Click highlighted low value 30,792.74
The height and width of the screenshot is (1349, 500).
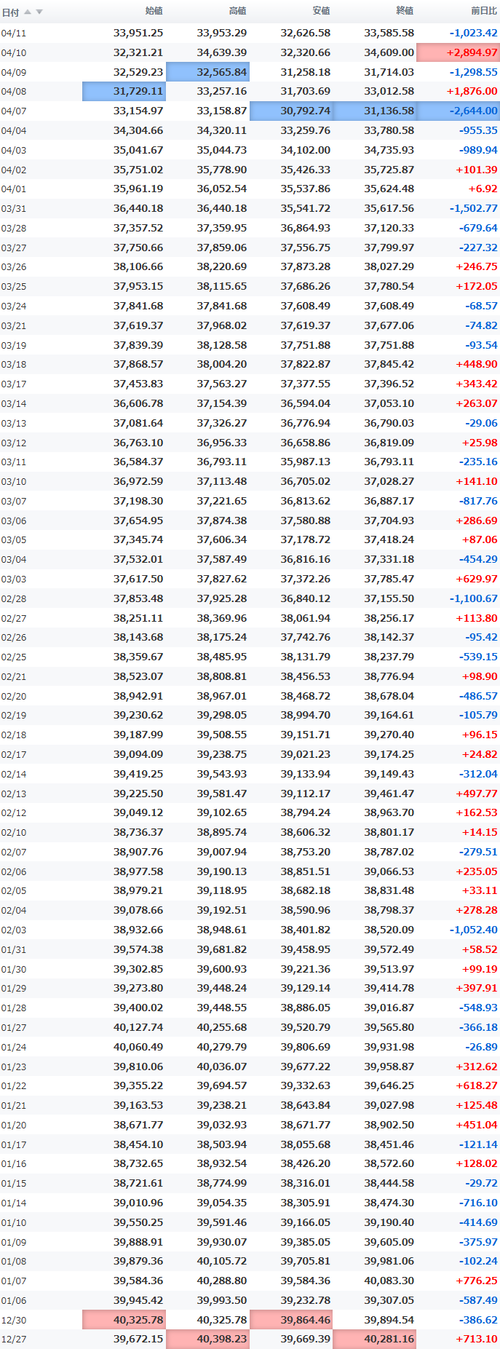pos(291,110)
